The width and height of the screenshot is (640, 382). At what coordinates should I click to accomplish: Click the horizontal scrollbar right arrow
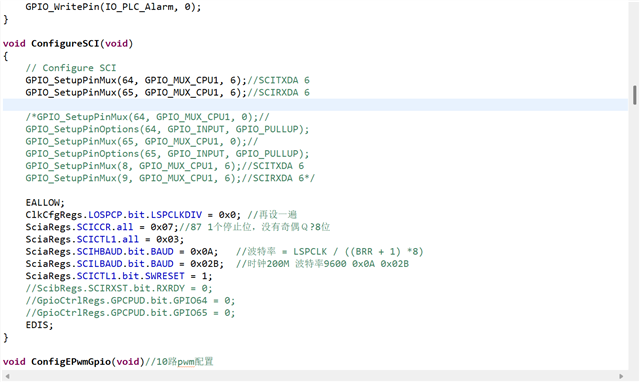621,376
